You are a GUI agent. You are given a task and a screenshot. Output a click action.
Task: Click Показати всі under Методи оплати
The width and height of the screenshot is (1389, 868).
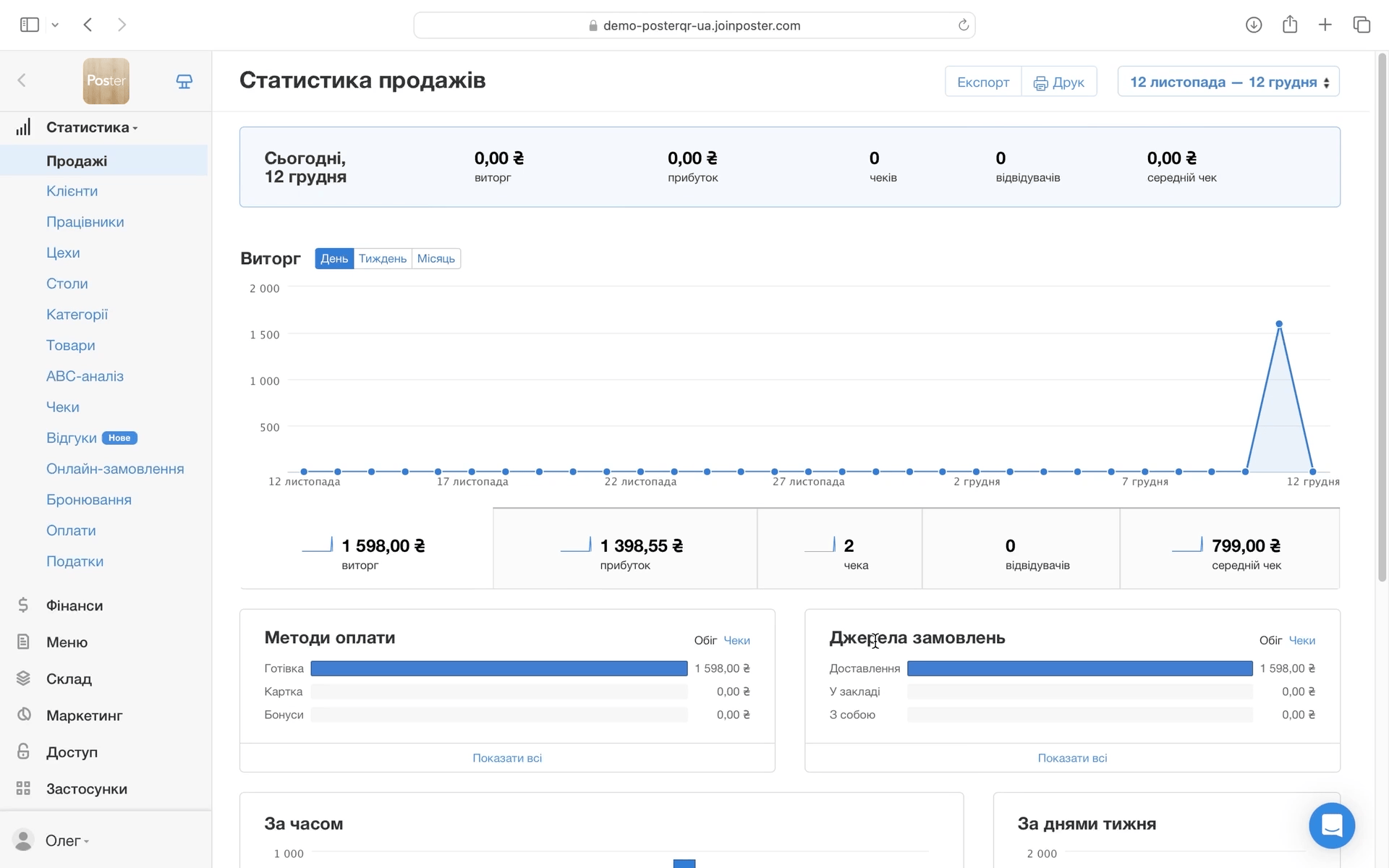(x=506, y=758)
